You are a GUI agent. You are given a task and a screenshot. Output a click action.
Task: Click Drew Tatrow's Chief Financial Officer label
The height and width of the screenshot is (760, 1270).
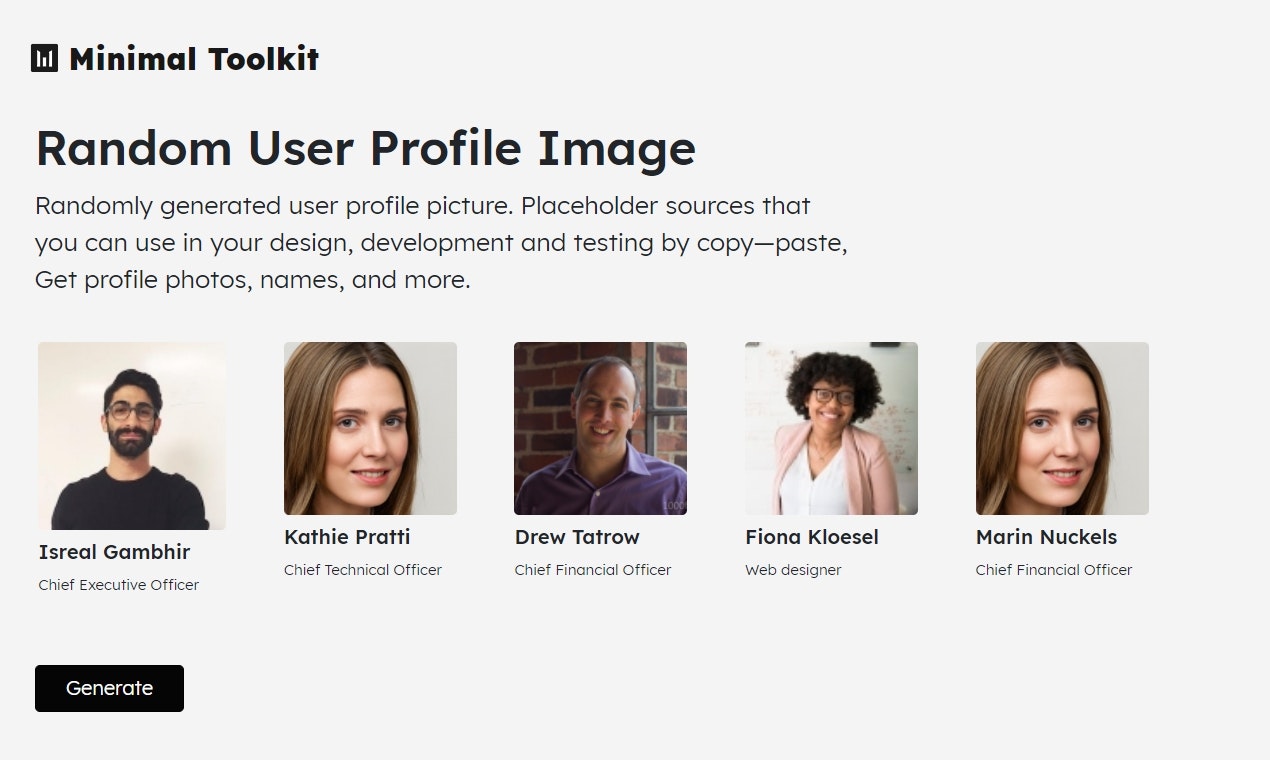pyautogui.click(x=592, y=570)
